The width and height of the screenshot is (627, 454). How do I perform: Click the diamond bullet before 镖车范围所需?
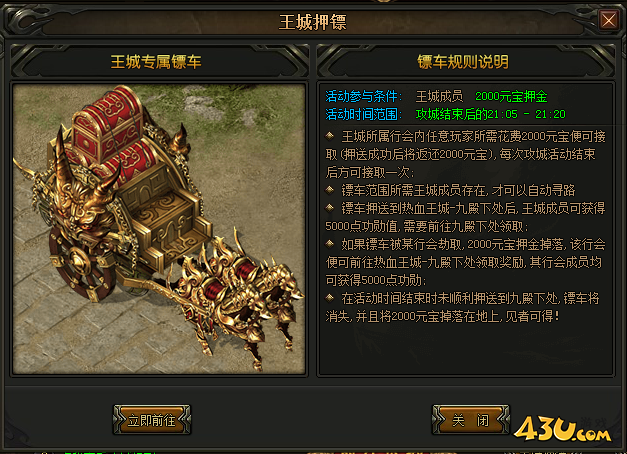[x=329, y=190]
